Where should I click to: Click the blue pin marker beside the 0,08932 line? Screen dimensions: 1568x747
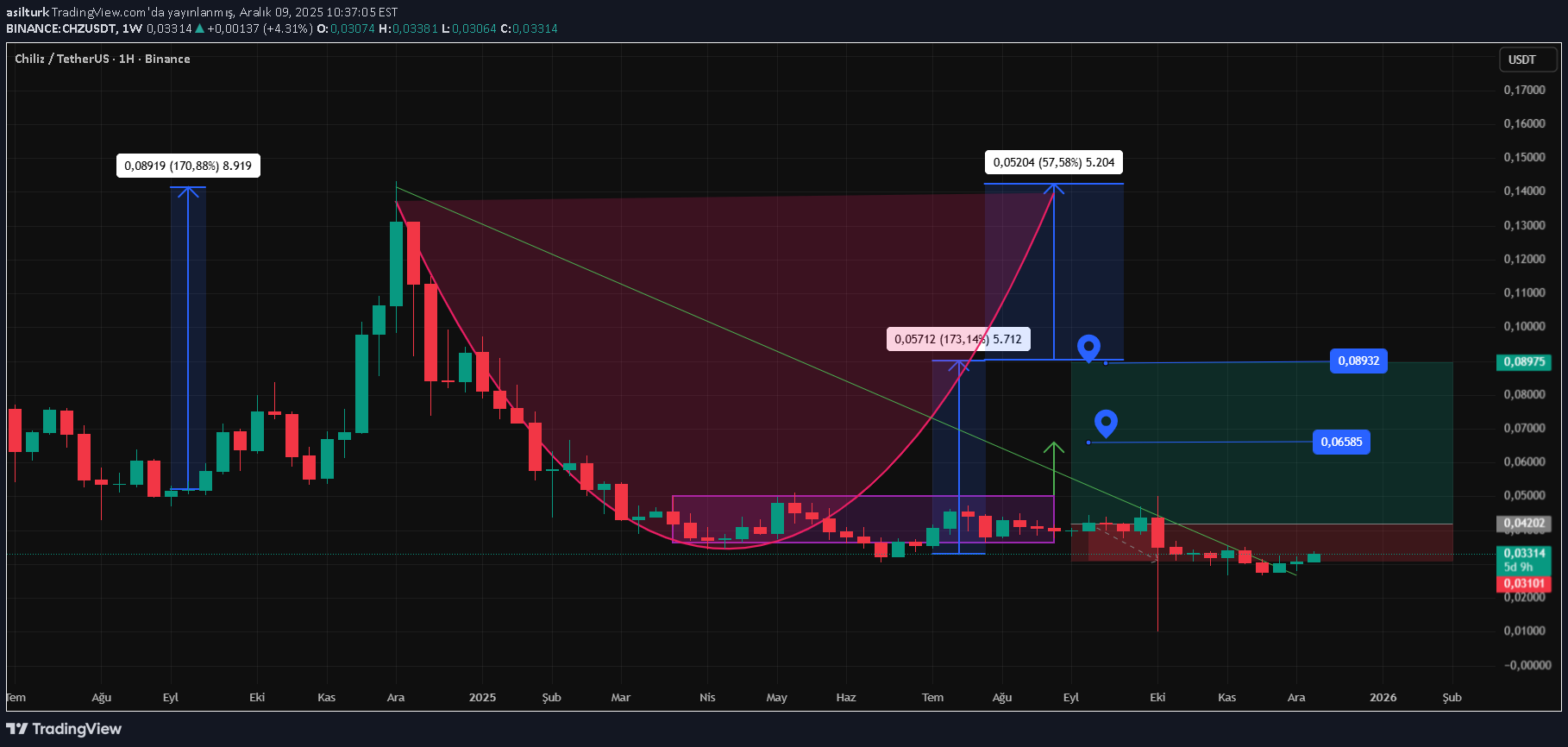[1088, 348]
